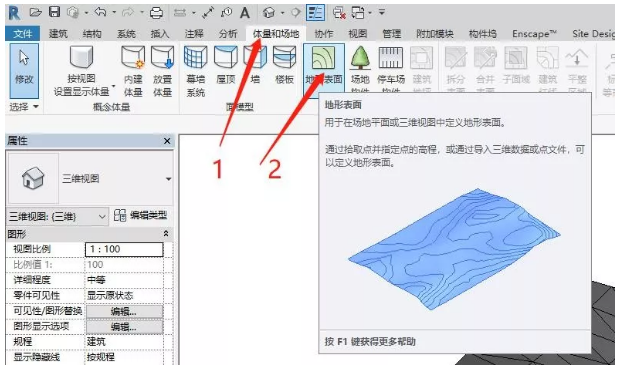Select the 停车场构件 parking component tool
This screenshot has width=627, height=376.
coord(391,69)
